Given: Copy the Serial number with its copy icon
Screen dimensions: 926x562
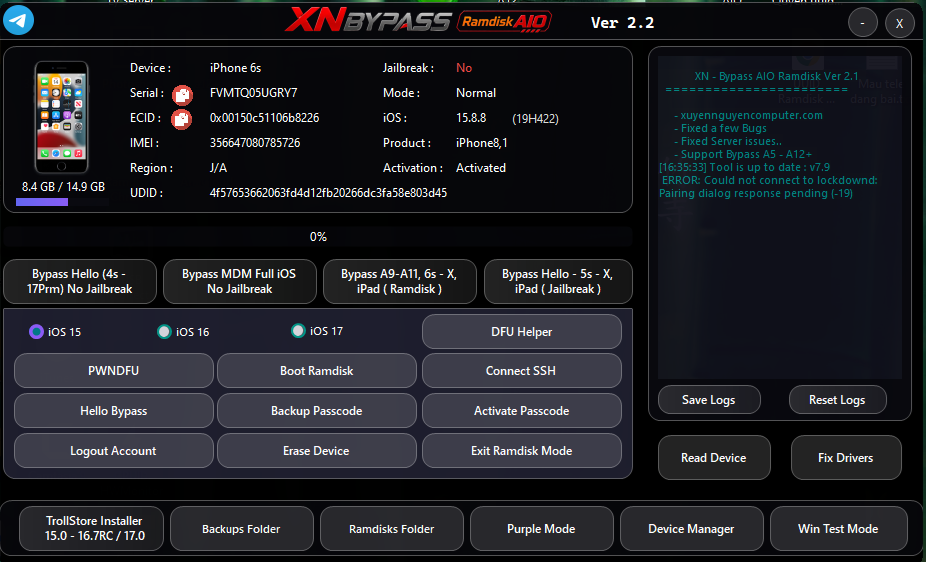Looking at the screenshot, I should [x=182, y=94].
